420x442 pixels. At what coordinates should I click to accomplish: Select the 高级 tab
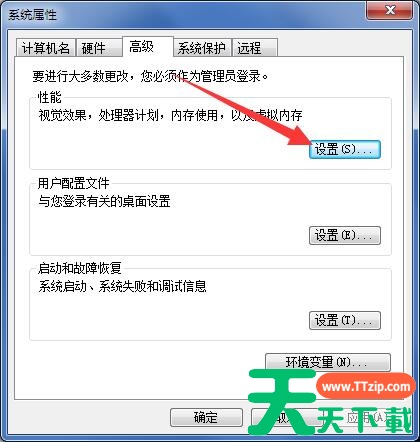(147, 47)
